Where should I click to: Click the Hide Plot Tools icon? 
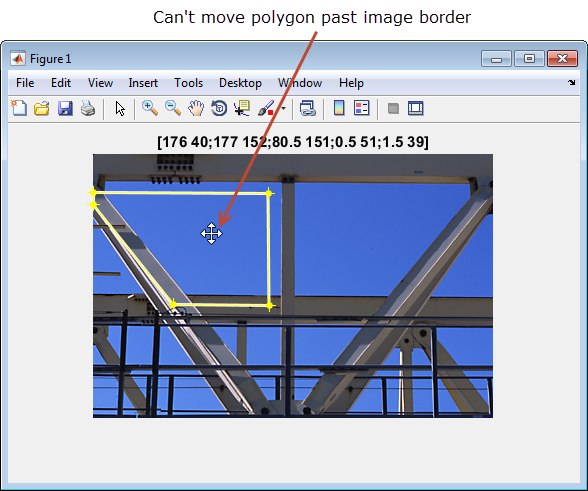click(x=393, y=109)
